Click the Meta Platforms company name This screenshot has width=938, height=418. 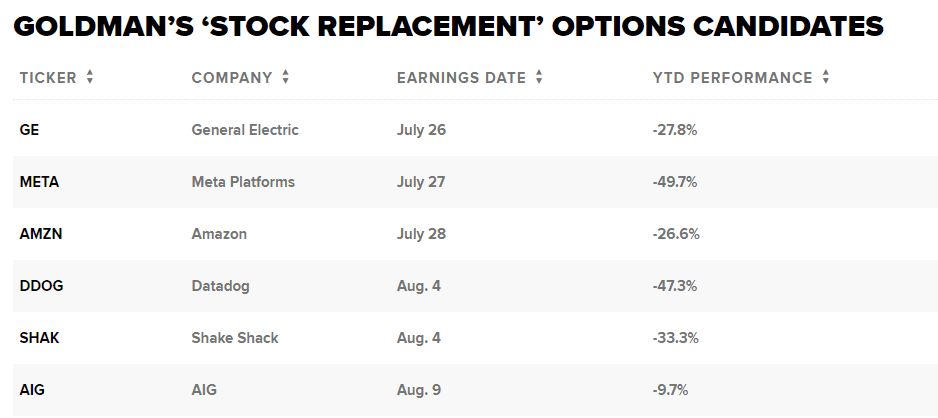click(x=243, y=182)
